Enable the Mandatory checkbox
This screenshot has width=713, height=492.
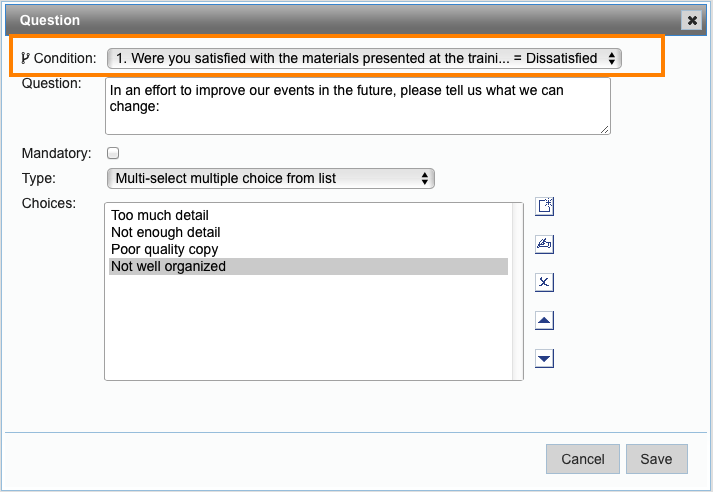pos(113,153)
